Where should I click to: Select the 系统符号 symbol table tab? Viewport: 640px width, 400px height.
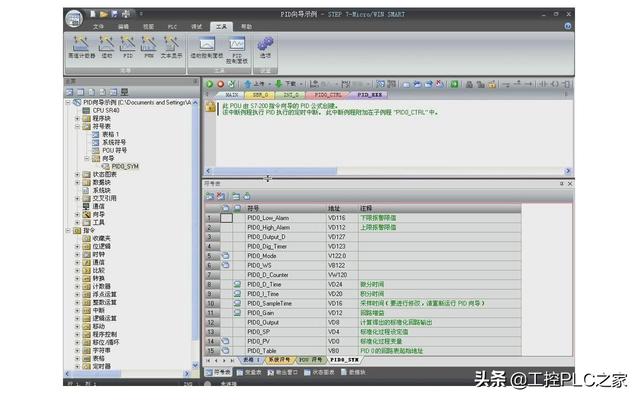(279, 360)
